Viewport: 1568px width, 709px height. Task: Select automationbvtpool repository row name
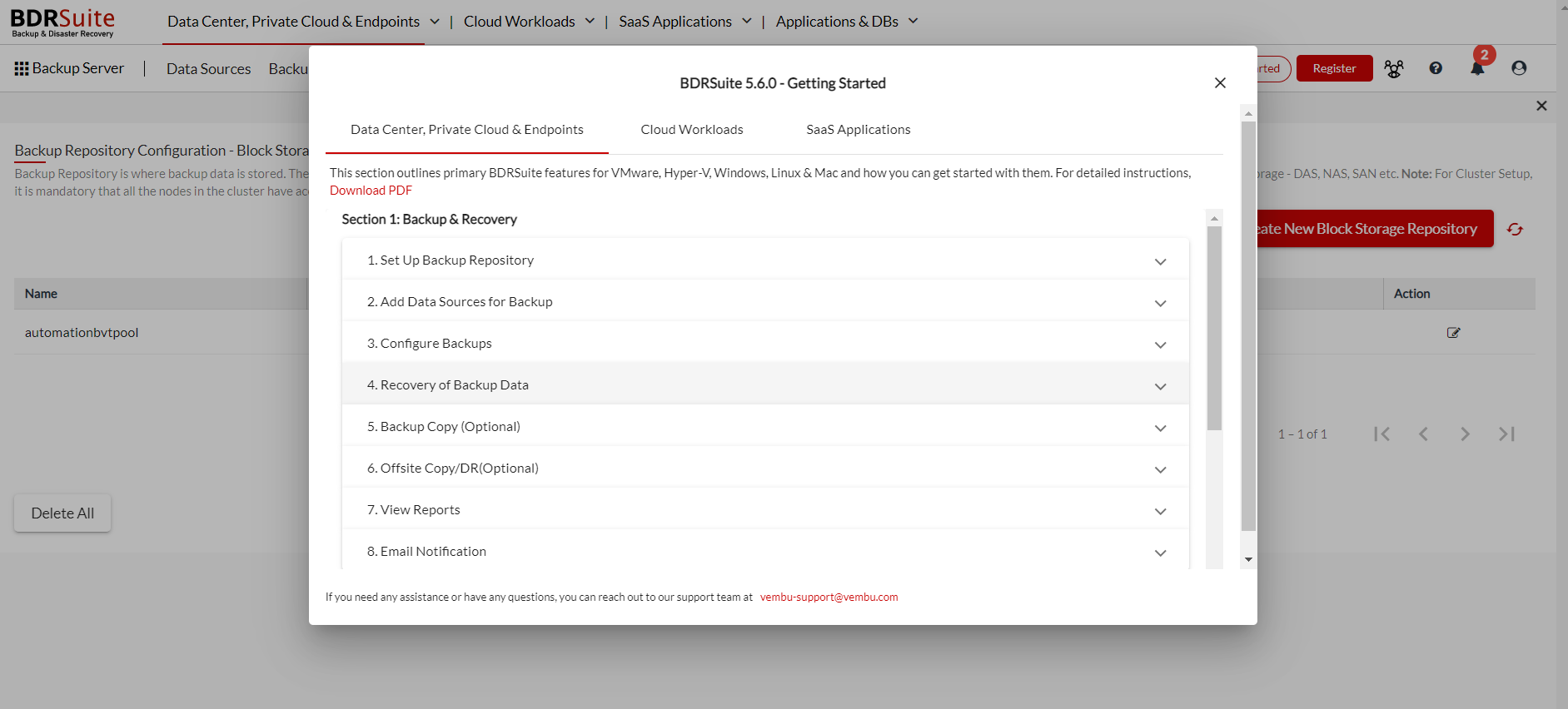[x=82, y=332]
